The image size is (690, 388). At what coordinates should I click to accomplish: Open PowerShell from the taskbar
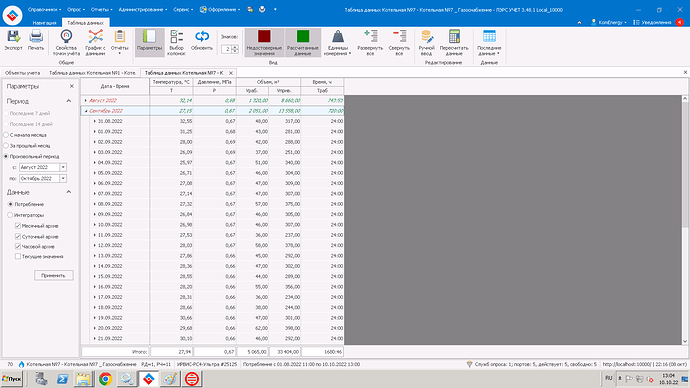62,379
